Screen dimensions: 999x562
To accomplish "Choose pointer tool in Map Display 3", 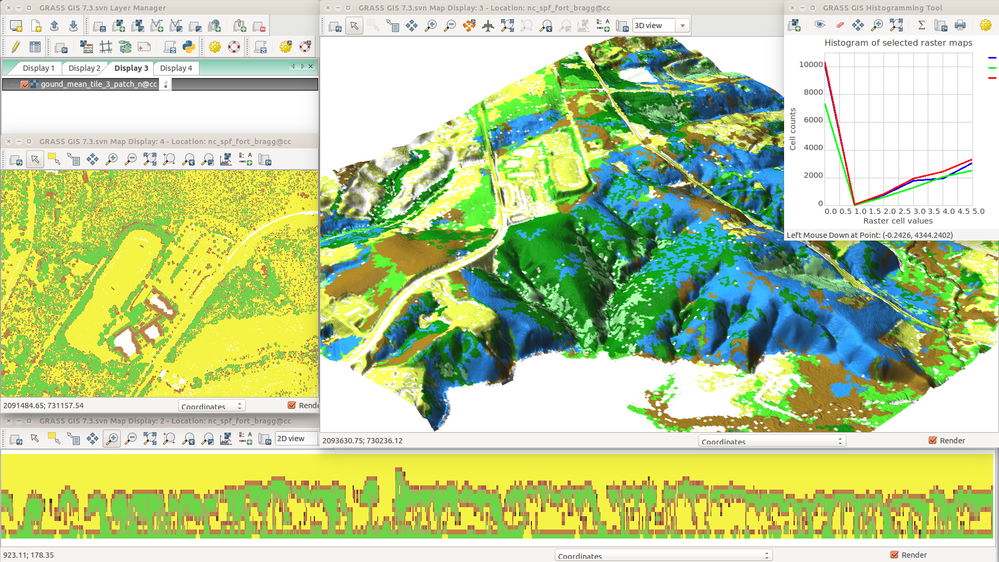I will 354,26.
